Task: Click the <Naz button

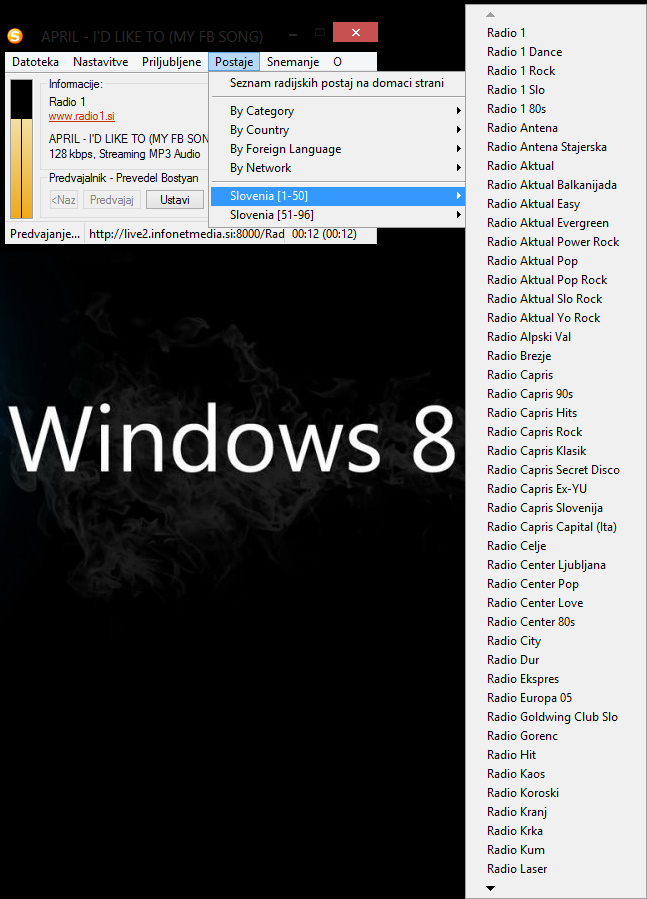Action: [x=64, y=200]
